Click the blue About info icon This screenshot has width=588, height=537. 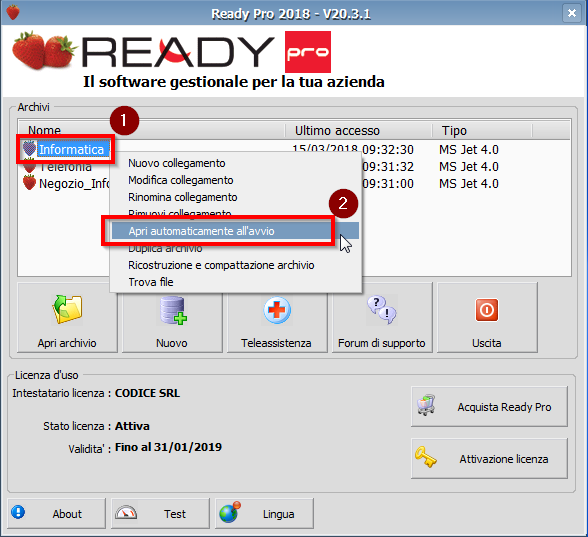(18, 512)
